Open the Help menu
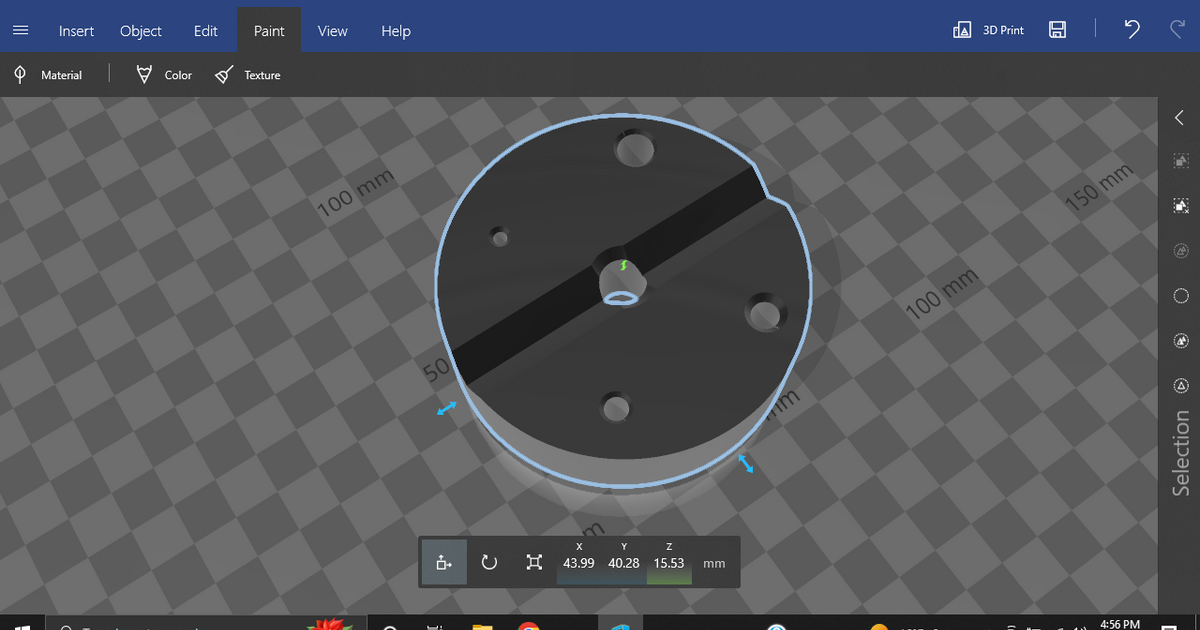 tap(396, 31)
